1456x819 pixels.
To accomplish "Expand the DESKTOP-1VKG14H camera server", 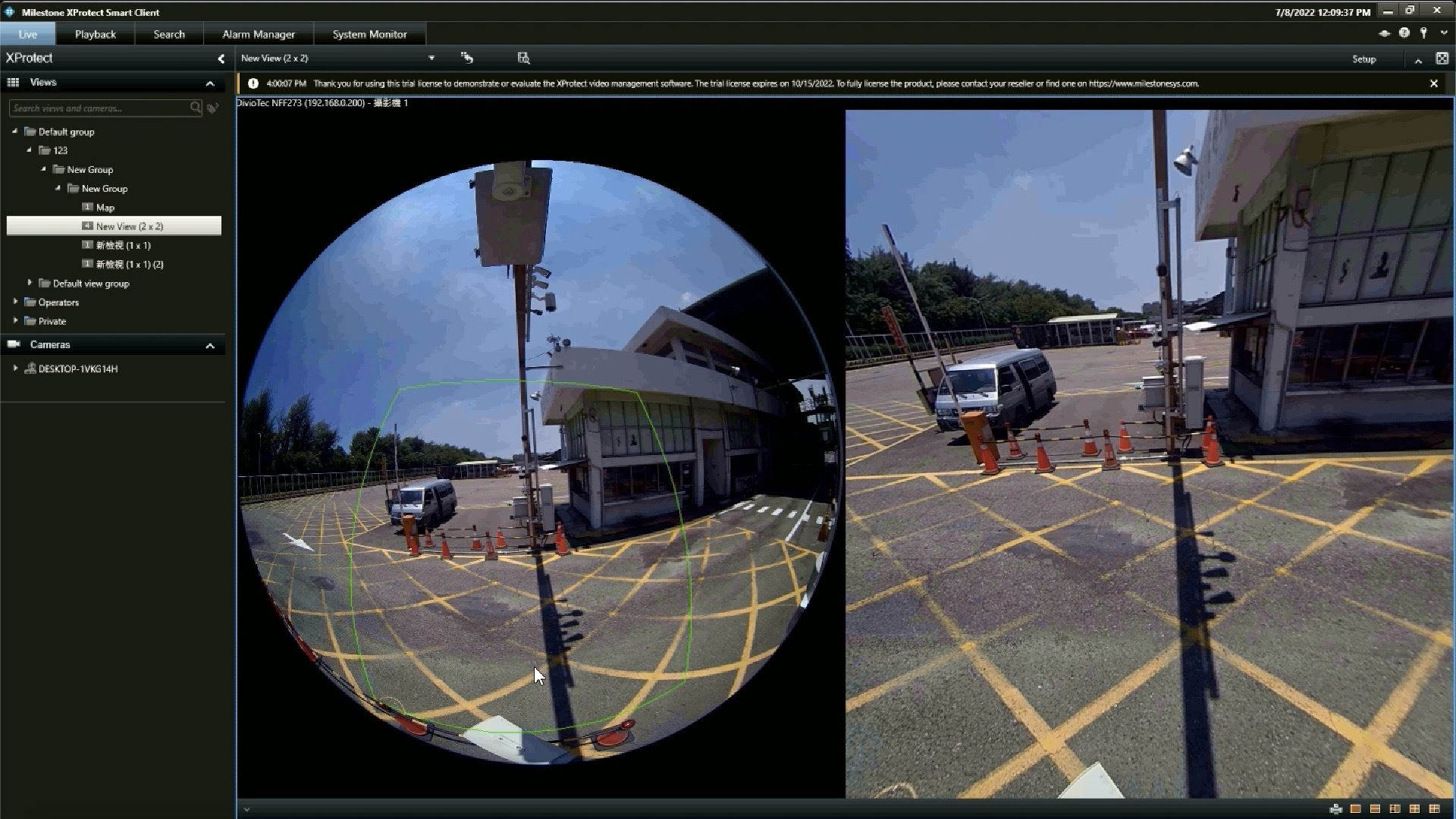I will tap(15, 369).
